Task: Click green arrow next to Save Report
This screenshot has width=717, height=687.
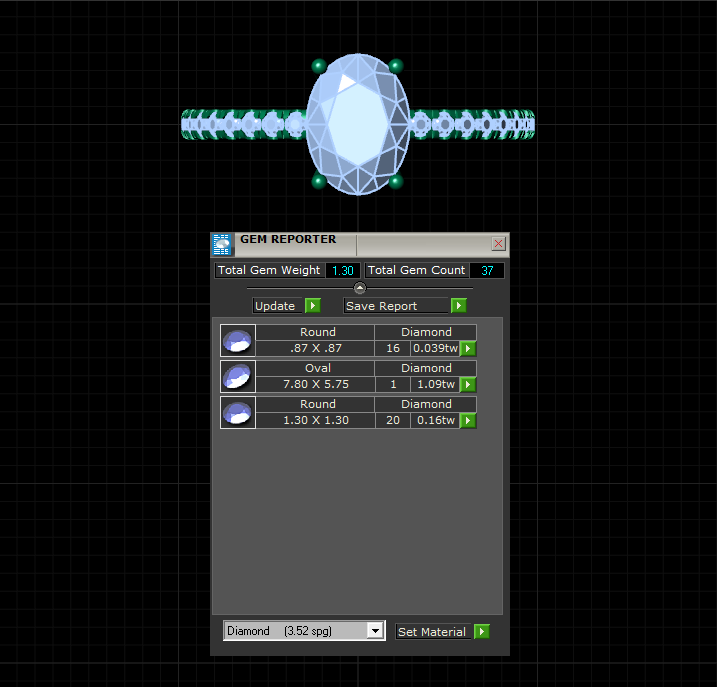Action: [459, 306]
